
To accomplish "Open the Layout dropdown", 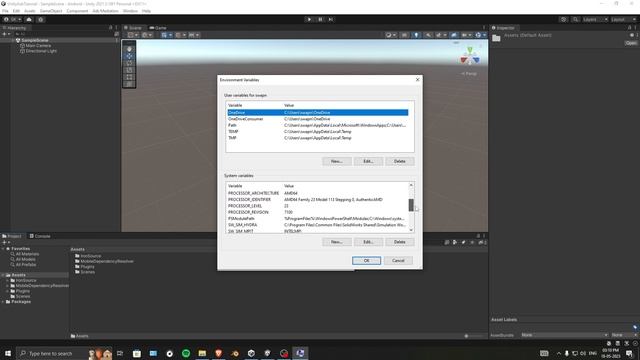I will tap(624, 19).
